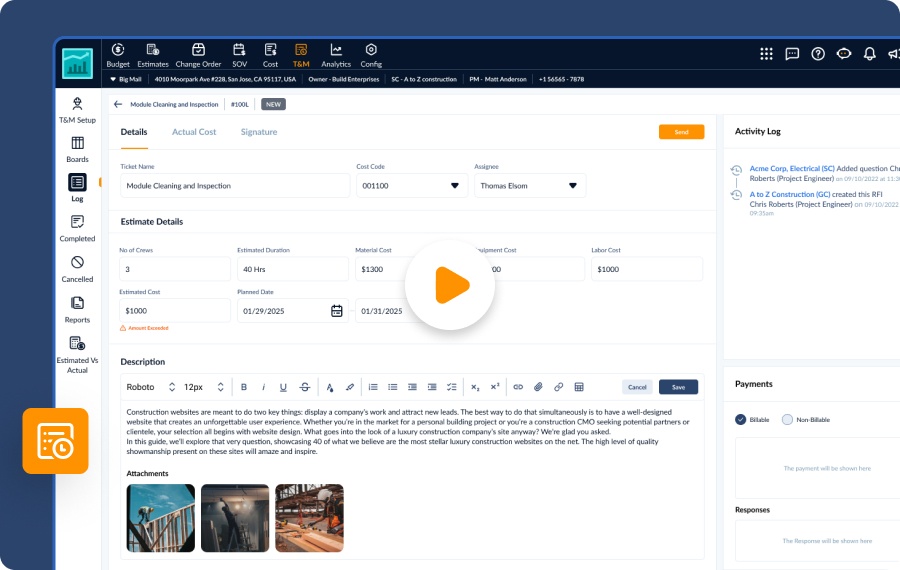Open the Cost module
Viewport: 900px width, 570px height.
[270, 56]
